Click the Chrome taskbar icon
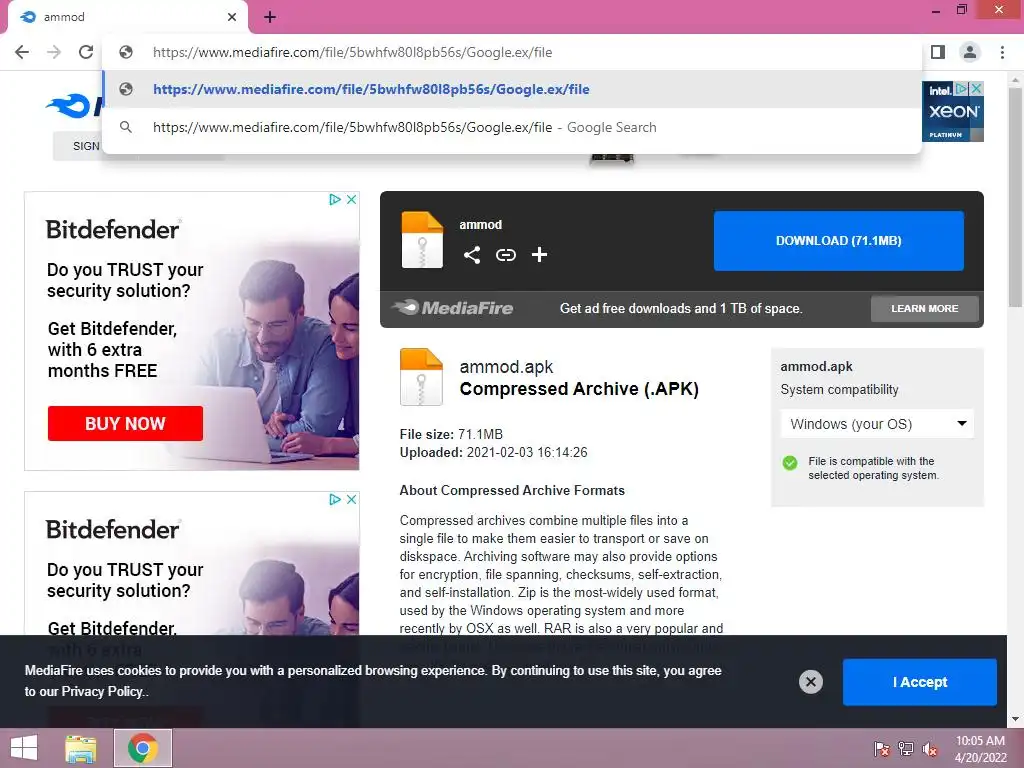 [143, 748]
